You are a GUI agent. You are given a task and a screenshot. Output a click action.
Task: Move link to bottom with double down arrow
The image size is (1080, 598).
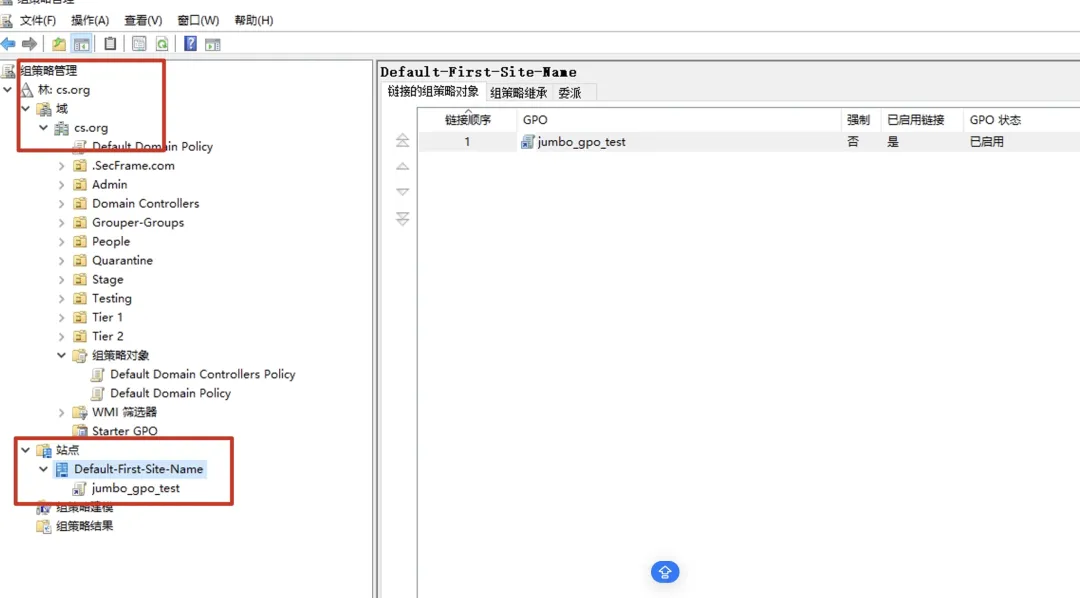point(402,218)
